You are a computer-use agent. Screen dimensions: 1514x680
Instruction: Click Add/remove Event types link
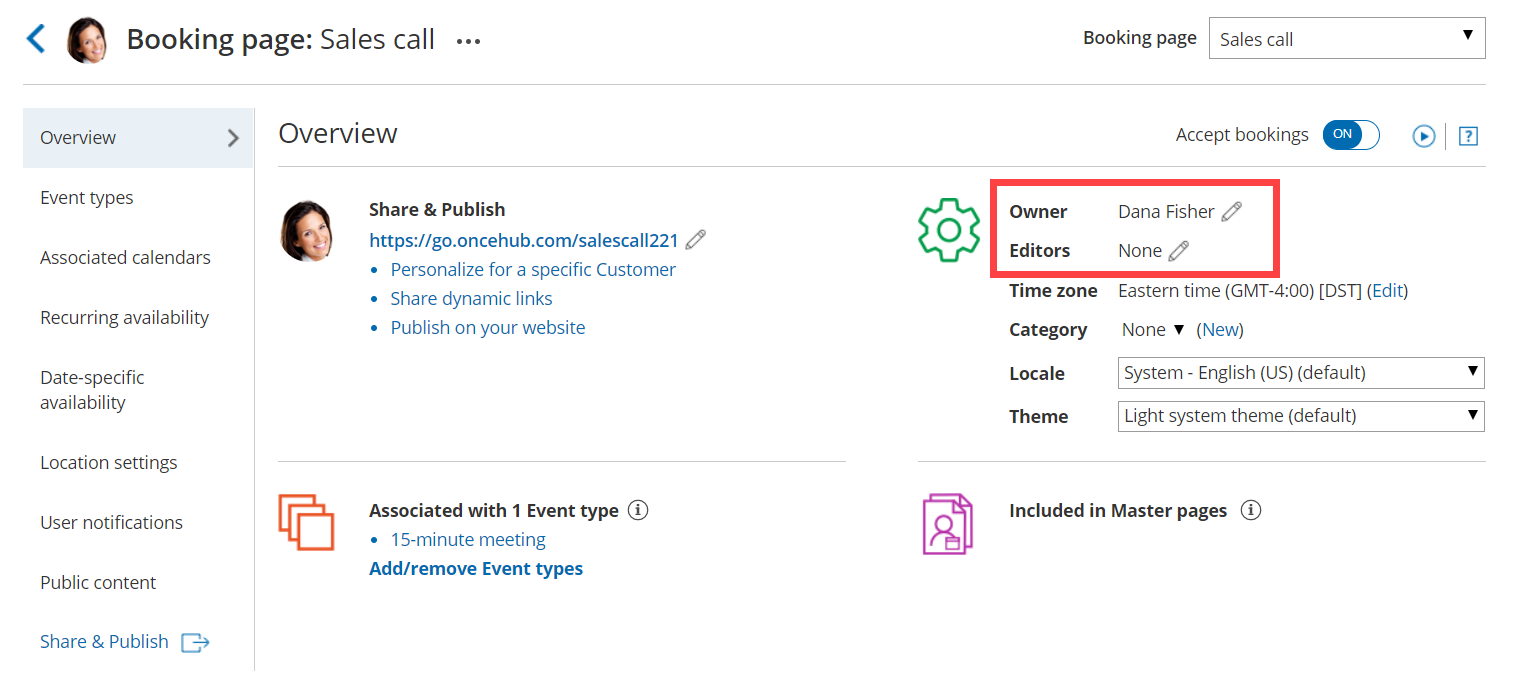(x=476, y=569)
